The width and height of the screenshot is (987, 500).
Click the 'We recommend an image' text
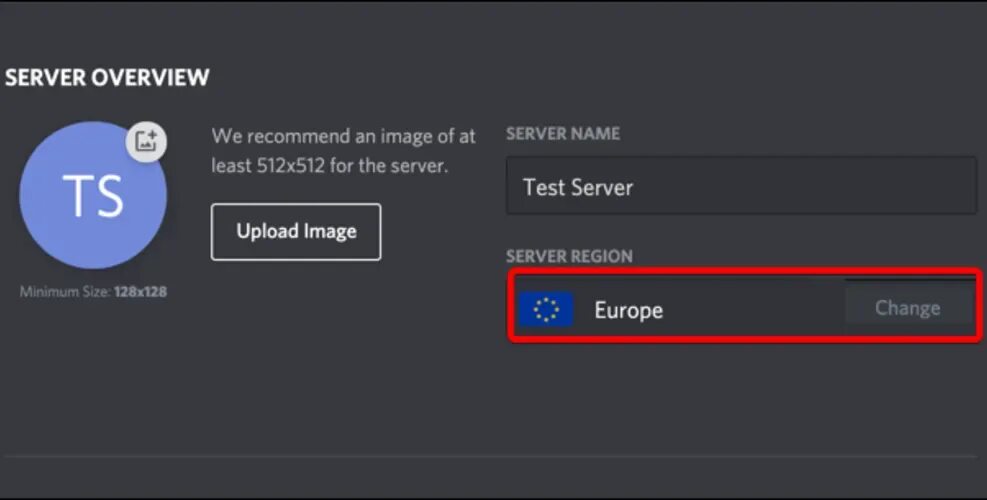pos(343,136)
